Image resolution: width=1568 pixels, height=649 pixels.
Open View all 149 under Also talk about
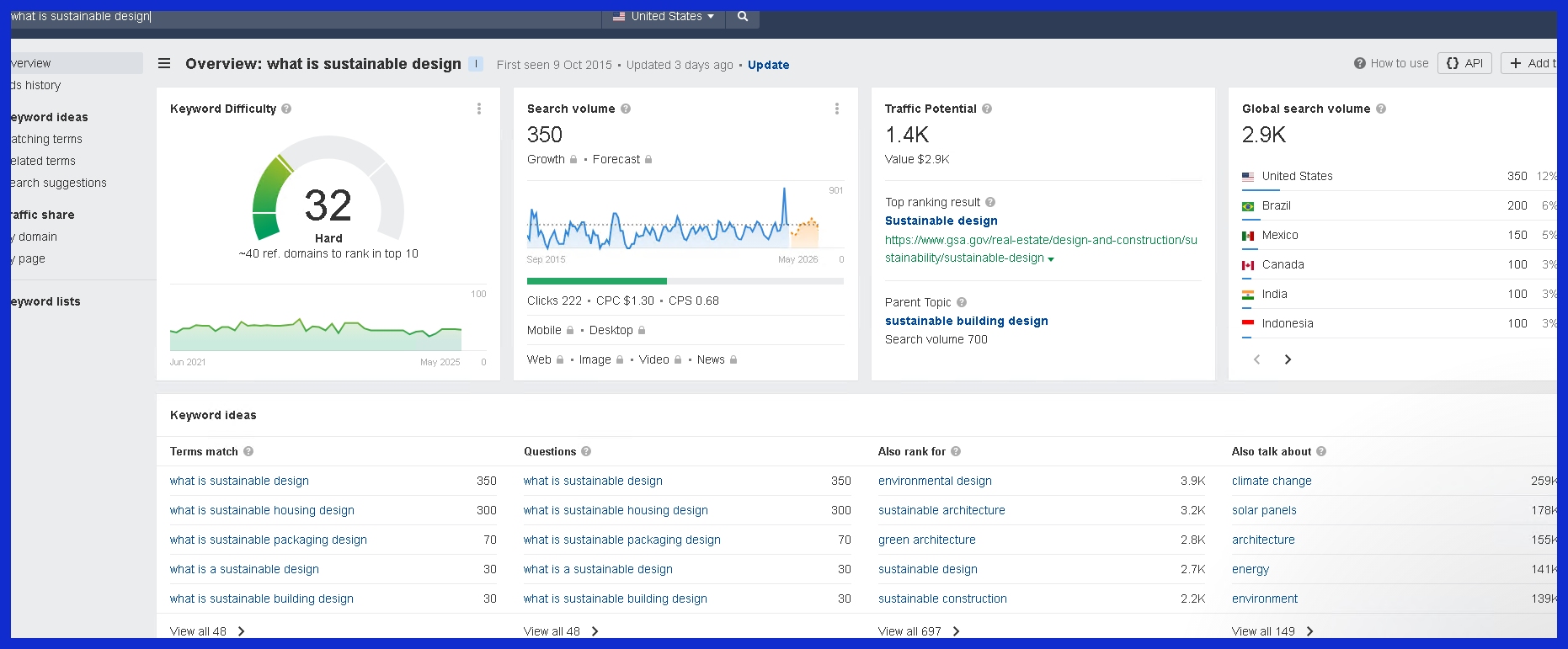pyautogui.click(x=1272, y=631)
